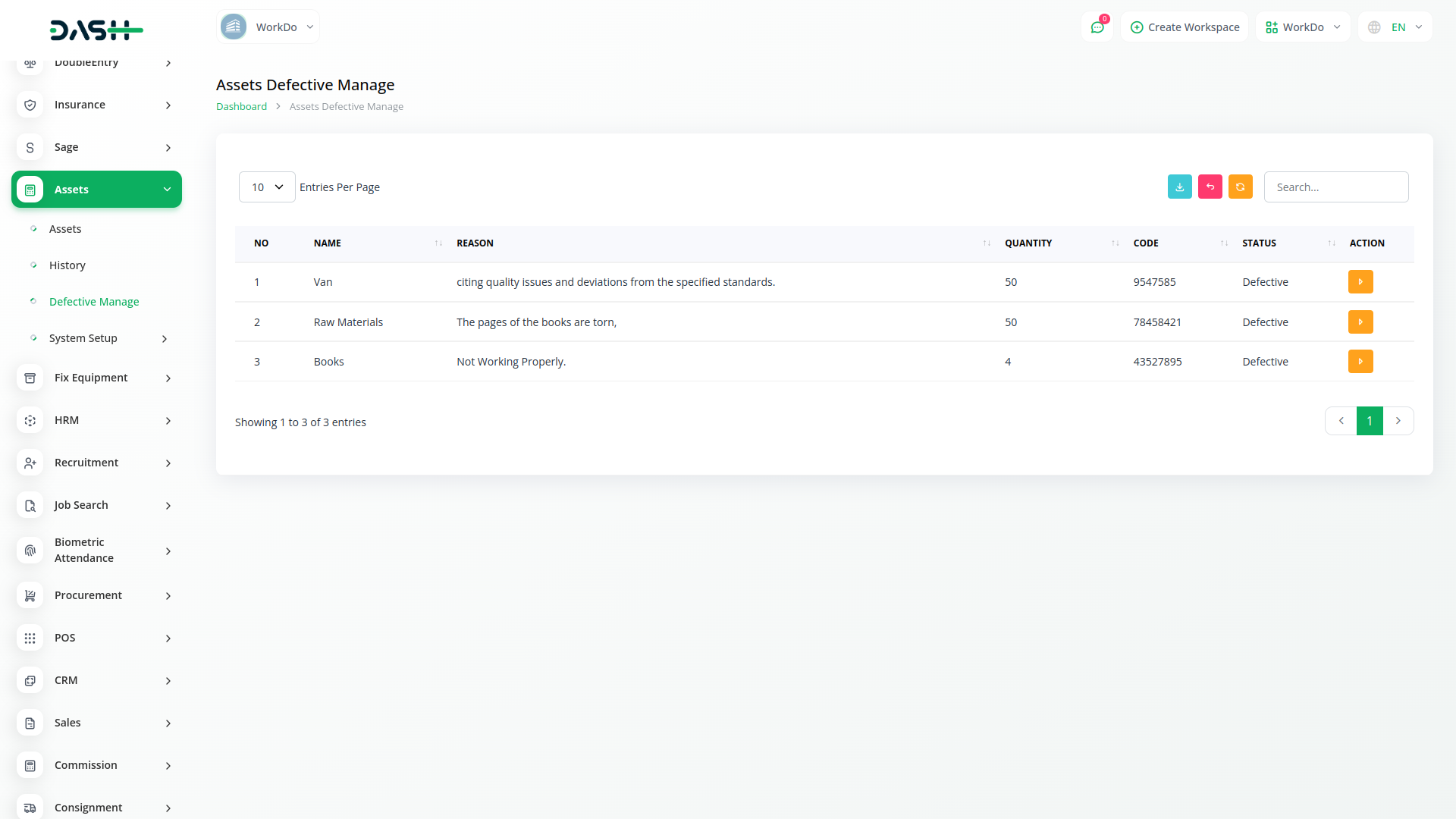Open the entries per page dropdown

(267, 187)
